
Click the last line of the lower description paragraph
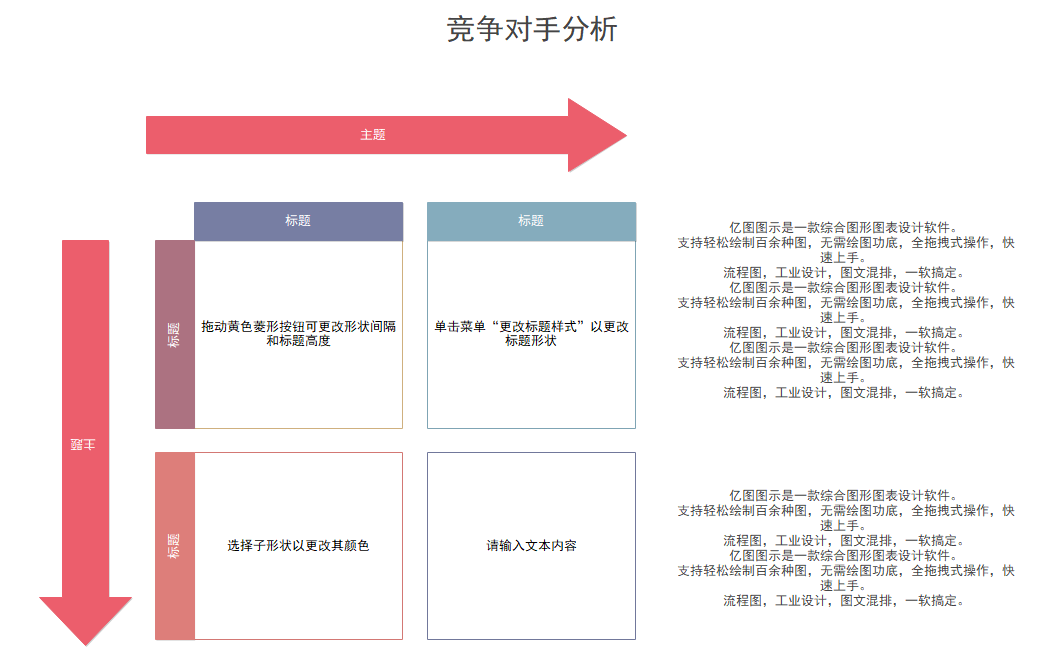[845, 601]
